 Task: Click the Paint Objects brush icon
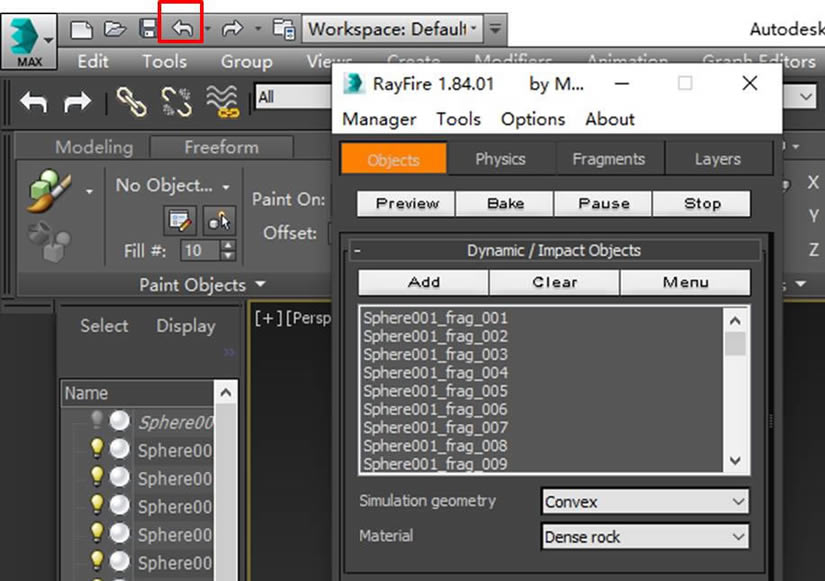click(49, 191)
